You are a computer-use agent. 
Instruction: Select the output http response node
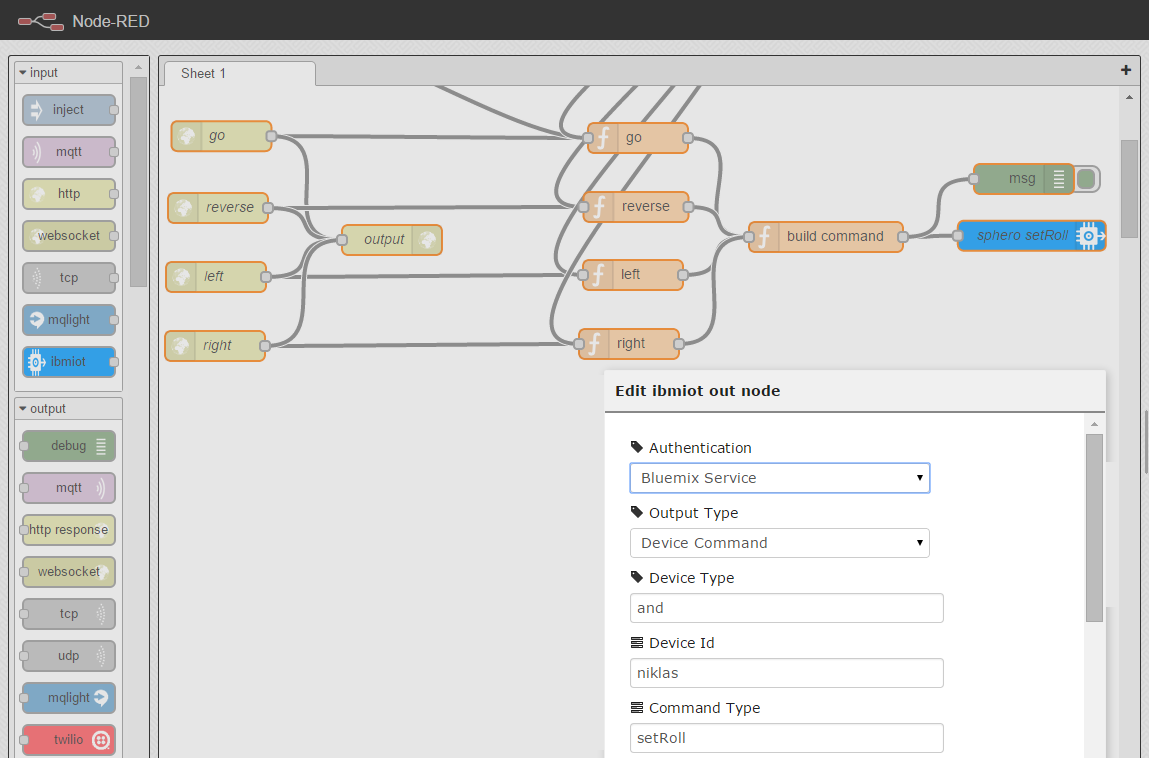tap(392, 240)
